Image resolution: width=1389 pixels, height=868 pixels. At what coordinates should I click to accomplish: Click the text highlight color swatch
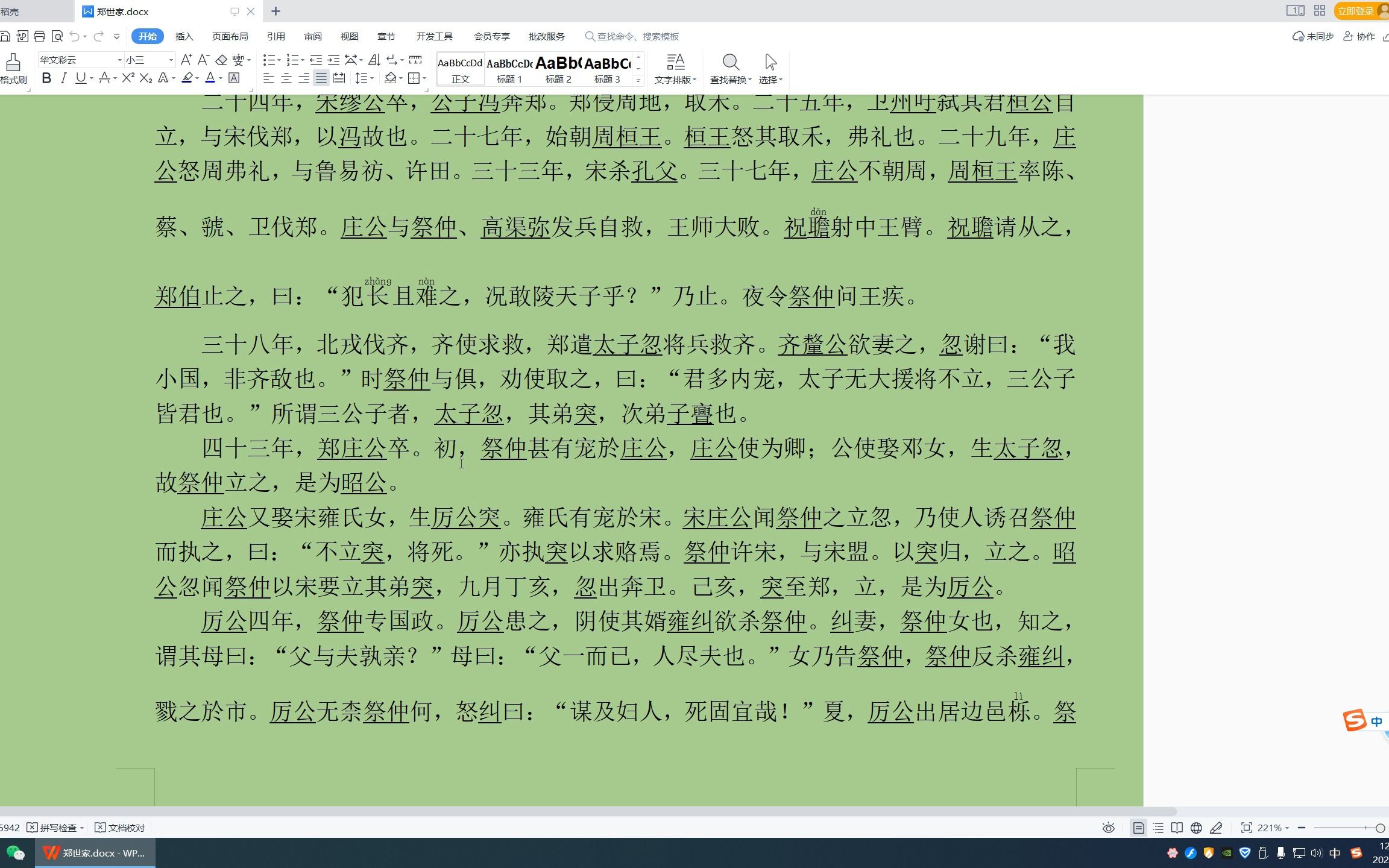(187, 78)
